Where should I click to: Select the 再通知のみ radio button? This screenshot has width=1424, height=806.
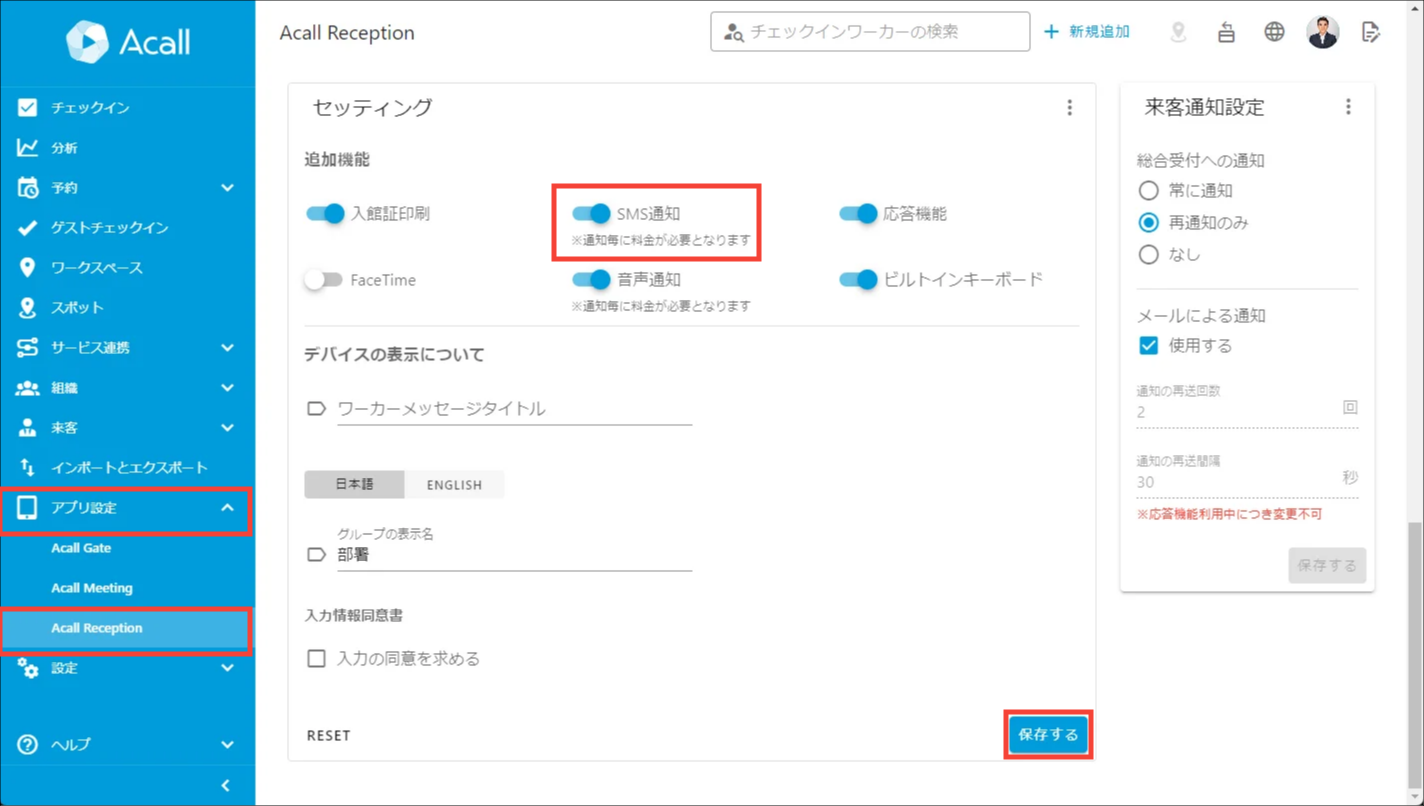coord(1149,222)
